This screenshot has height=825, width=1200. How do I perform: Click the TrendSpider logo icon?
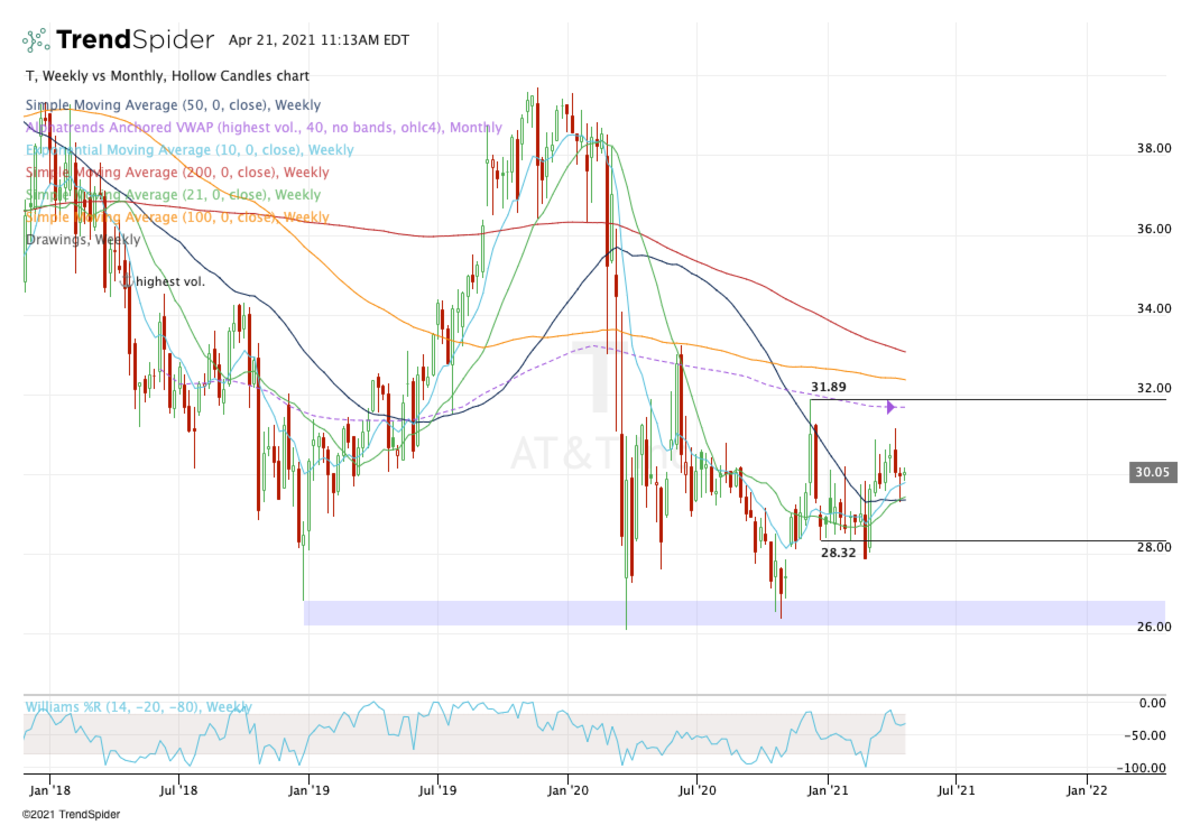coord(36,40)
